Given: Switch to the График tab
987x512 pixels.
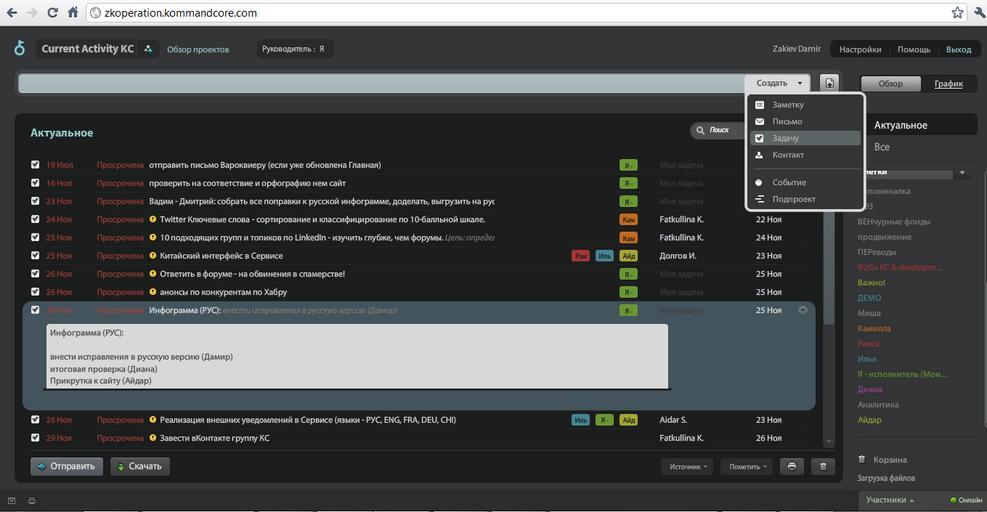Looking at the screenshot, I should coord(948,84).
